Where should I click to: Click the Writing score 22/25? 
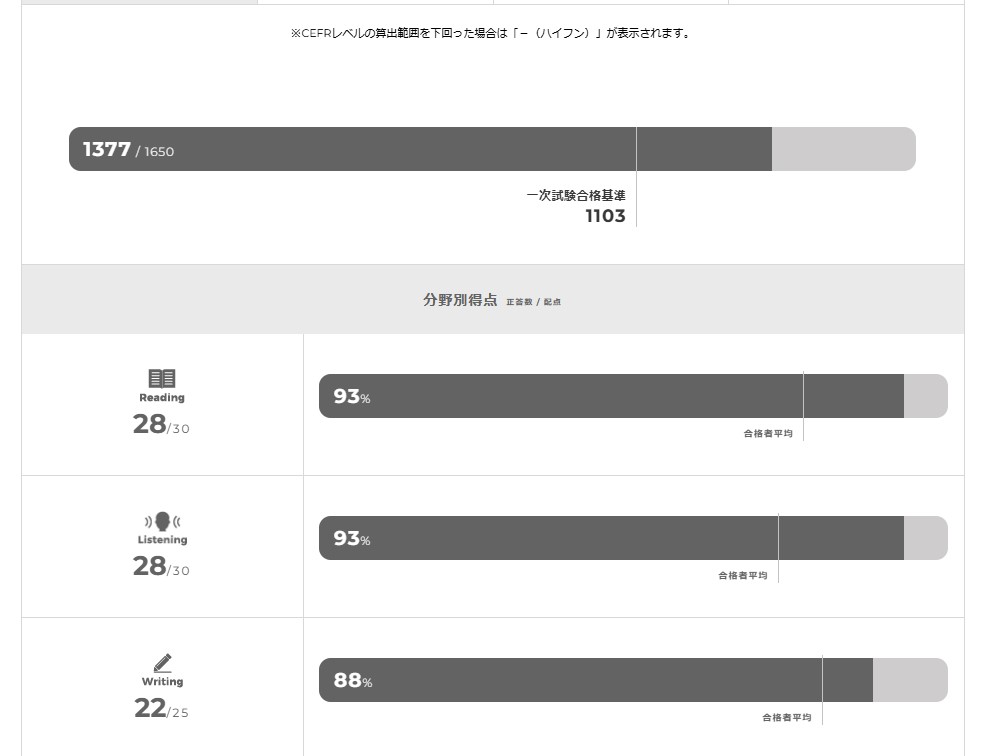[161, 708]
